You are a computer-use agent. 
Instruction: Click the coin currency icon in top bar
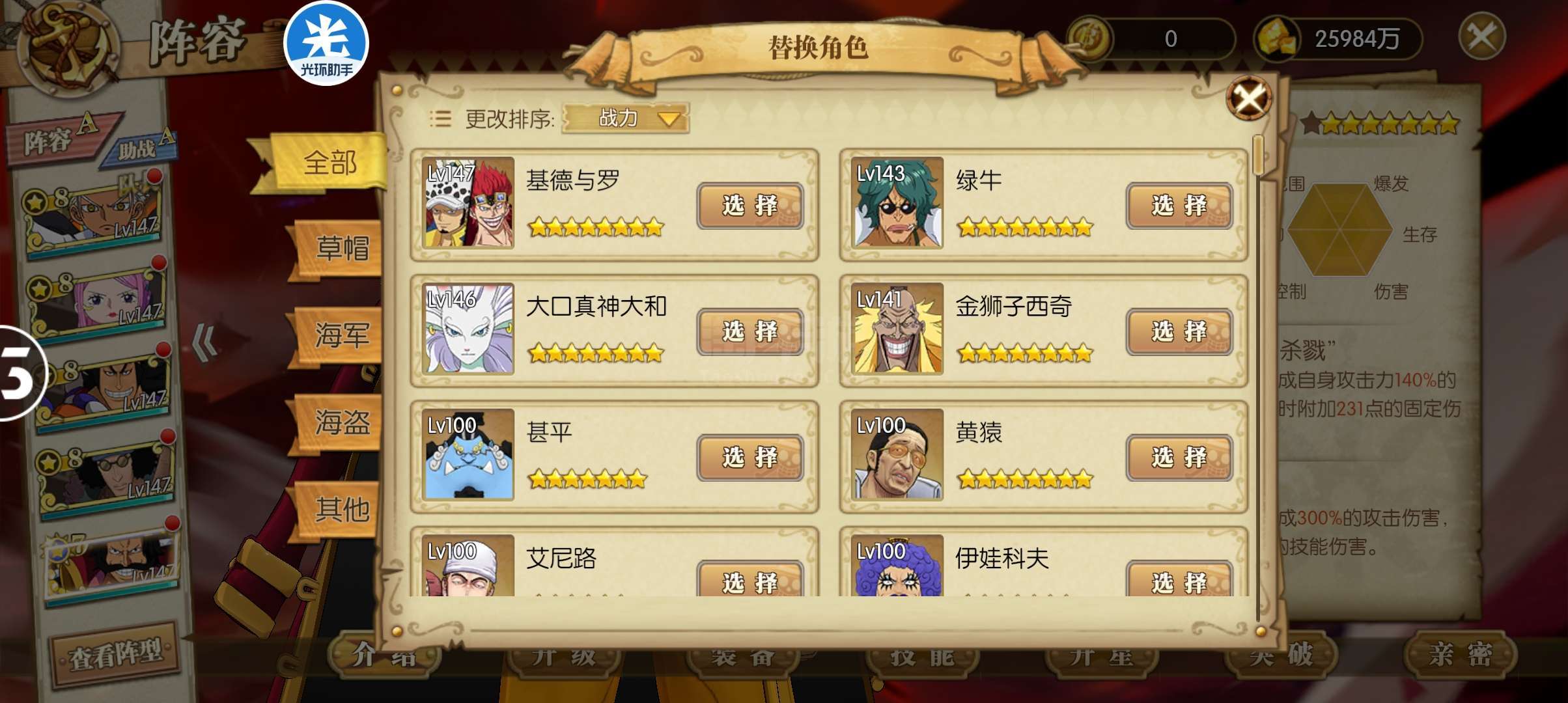(1090, 38)
